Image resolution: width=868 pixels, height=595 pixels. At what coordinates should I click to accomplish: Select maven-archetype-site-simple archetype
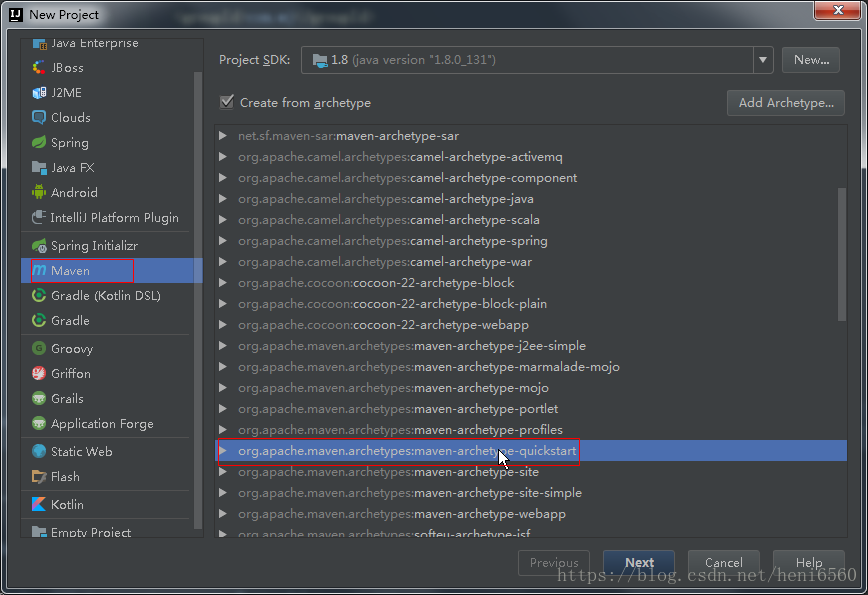531,493
